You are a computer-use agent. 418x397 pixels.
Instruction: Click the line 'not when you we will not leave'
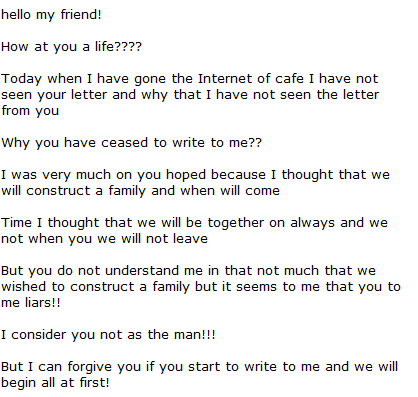coord(104,239)
